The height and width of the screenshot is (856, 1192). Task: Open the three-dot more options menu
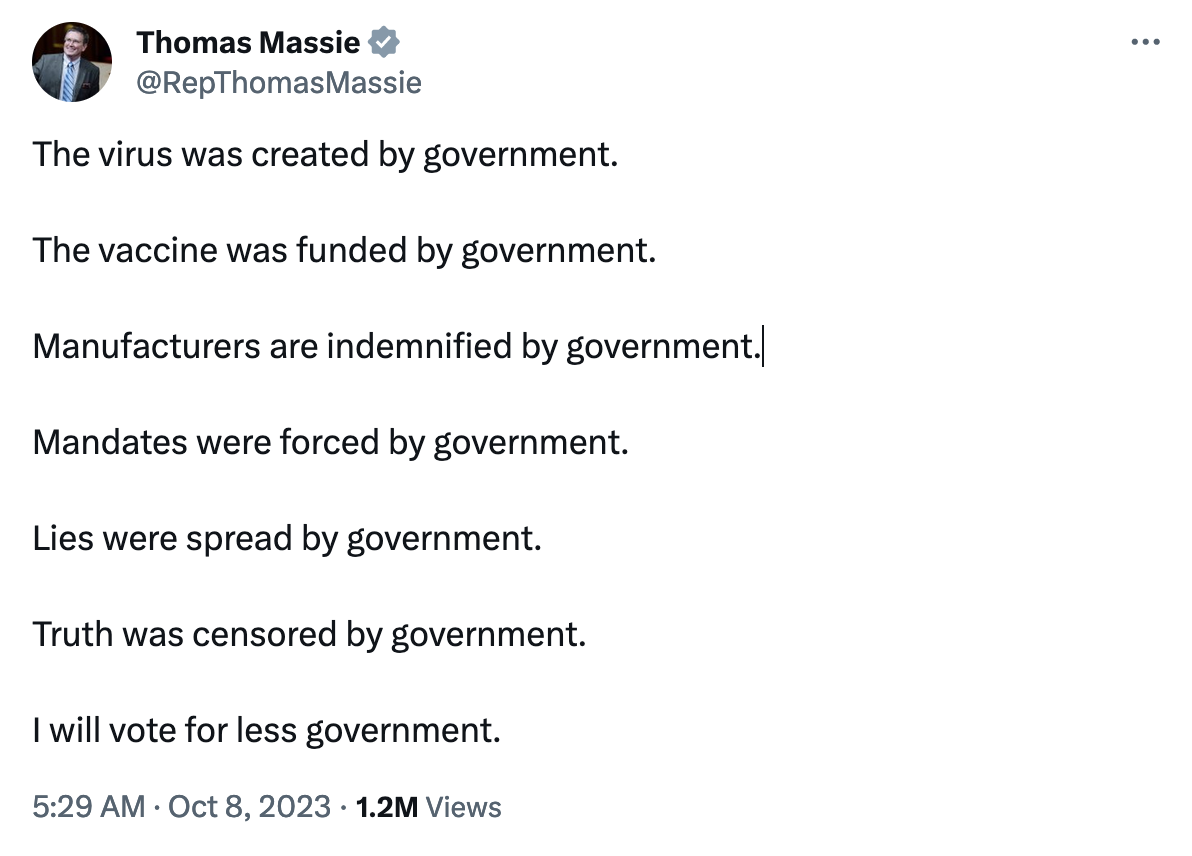tap(1145, 42)
